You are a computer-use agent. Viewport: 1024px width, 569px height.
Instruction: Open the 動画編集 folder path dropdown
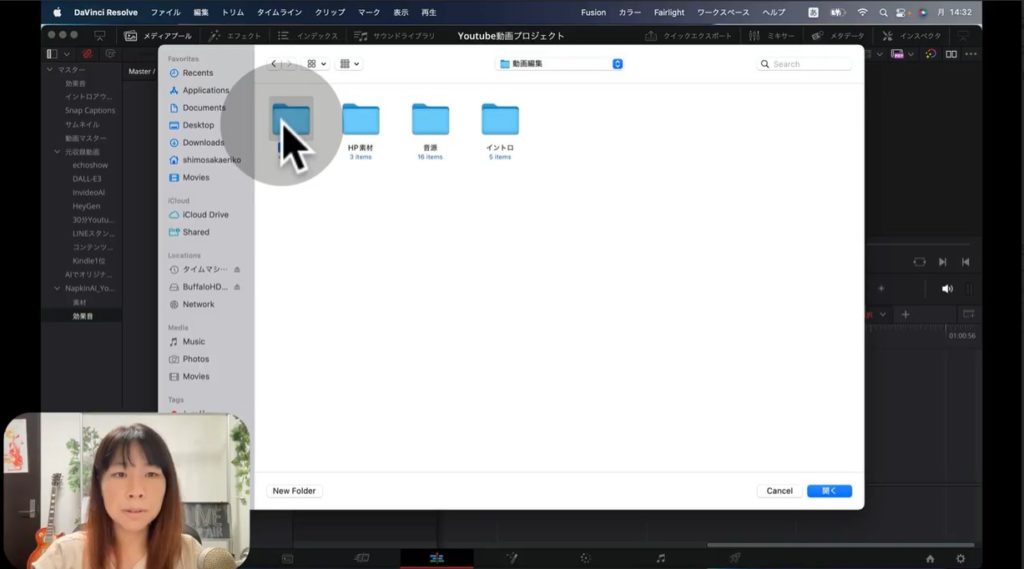pyautogui.click(x=561, y=64)
